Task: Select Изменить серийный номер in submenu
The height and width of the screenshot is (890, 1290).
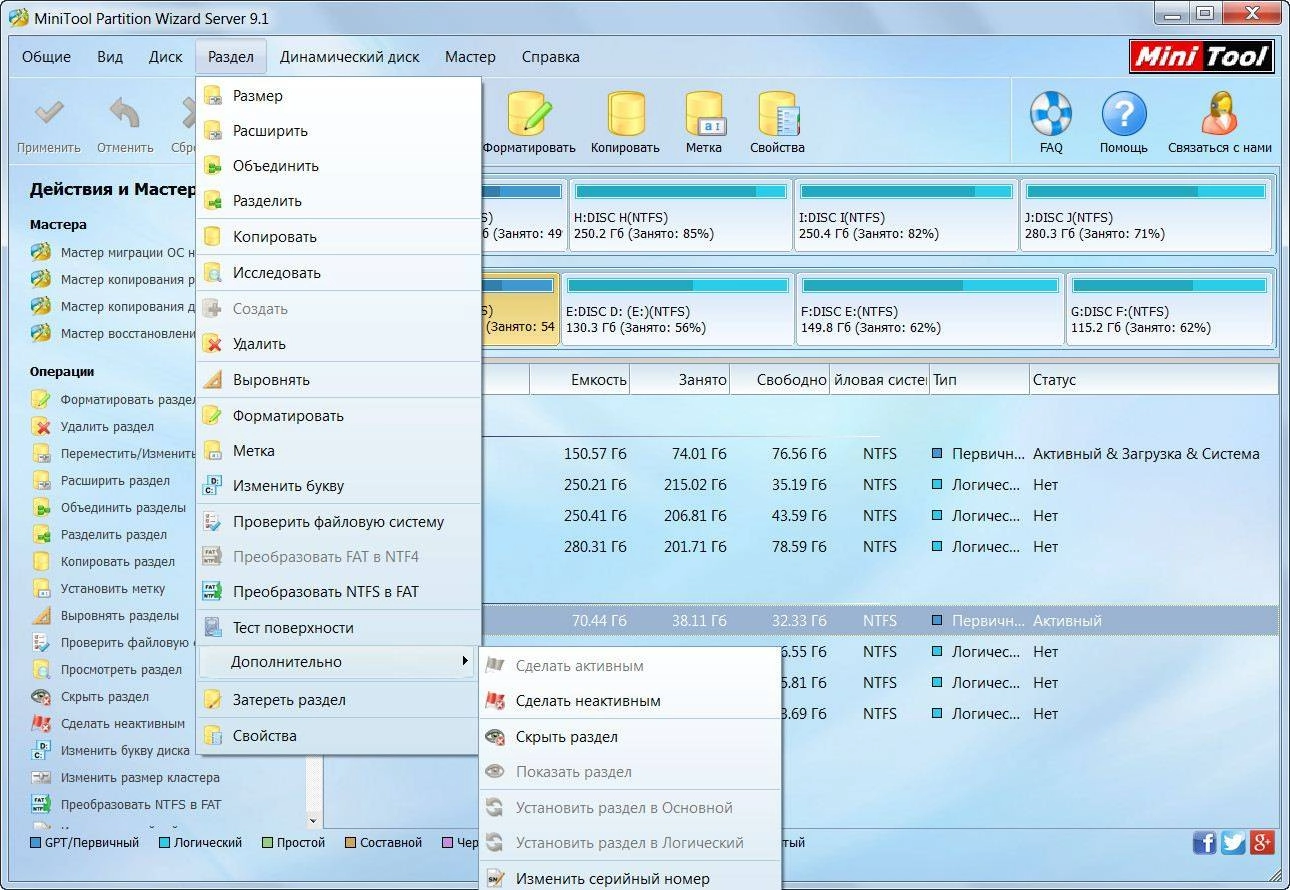Action: 630,879
